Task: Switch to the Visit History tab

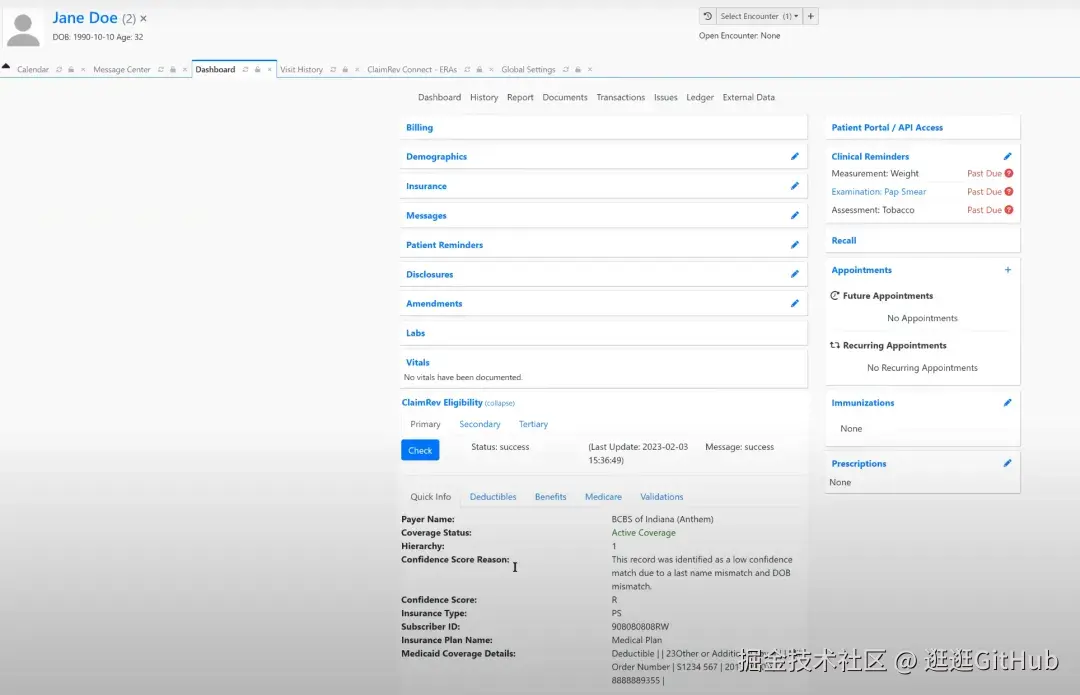Action: [301, 70]
